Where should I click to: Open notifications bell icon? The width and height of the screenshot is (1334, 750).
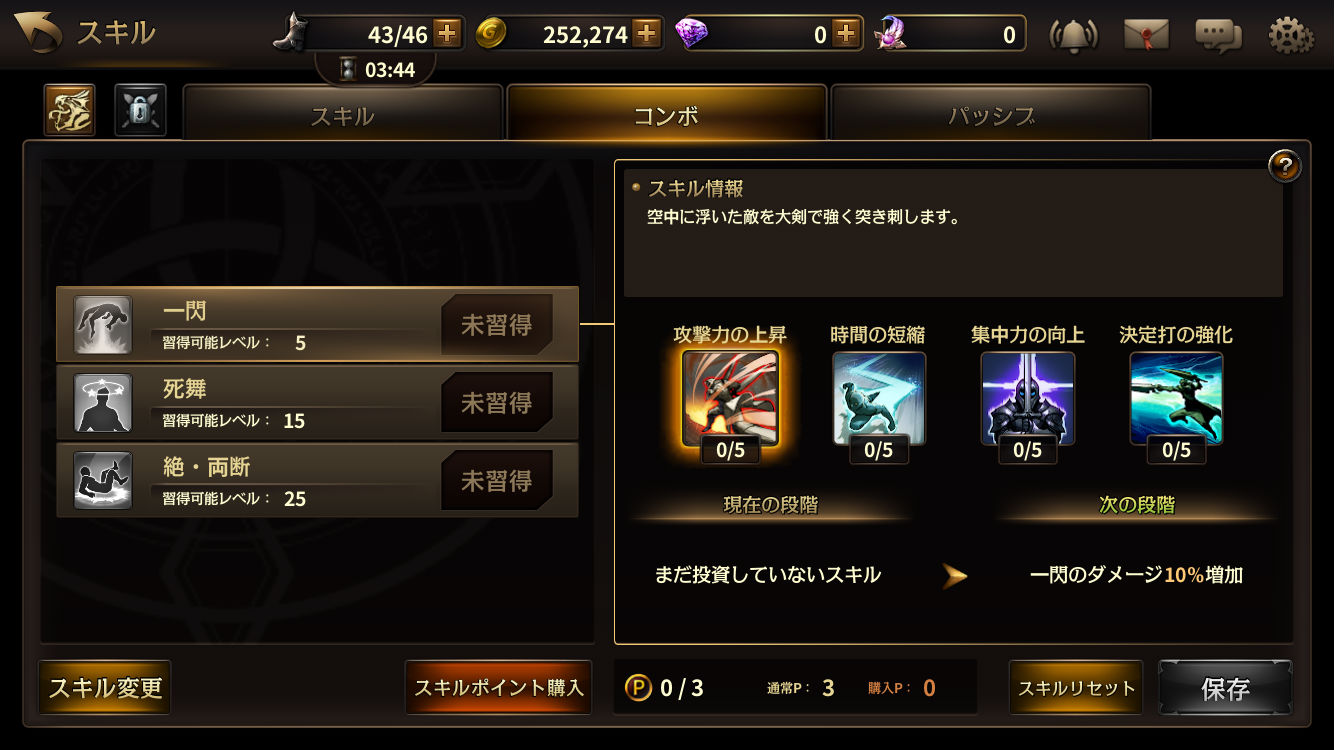(1073, 35)
